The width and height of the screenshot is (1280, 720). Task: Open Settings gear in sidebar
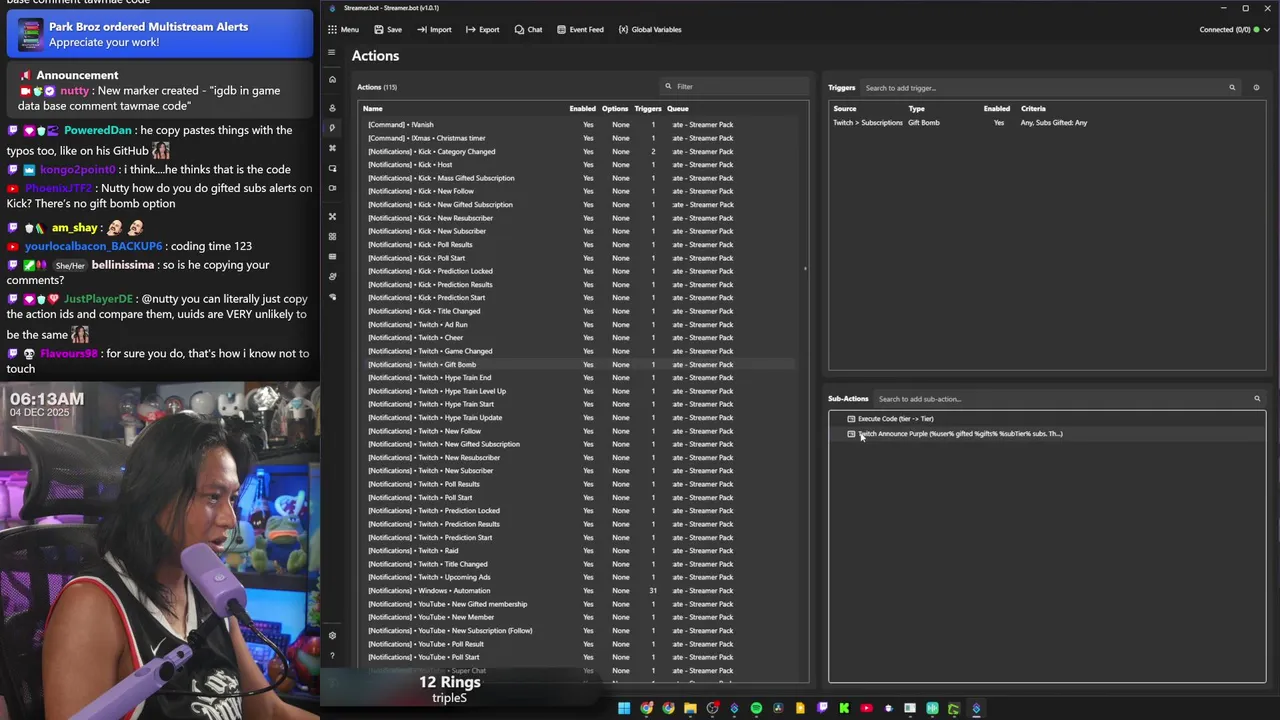click(x=332, y=635)
